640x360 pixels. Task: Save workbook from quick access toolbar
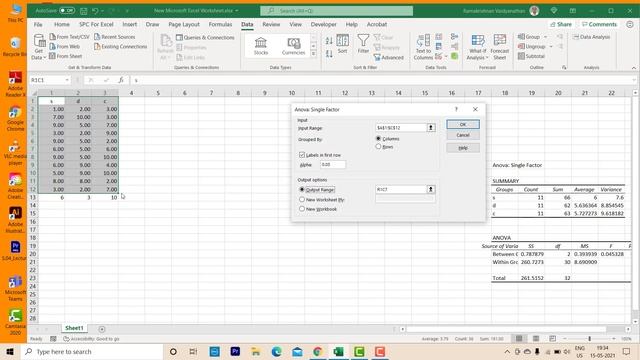pyautogui.click(x=84, y=11)
